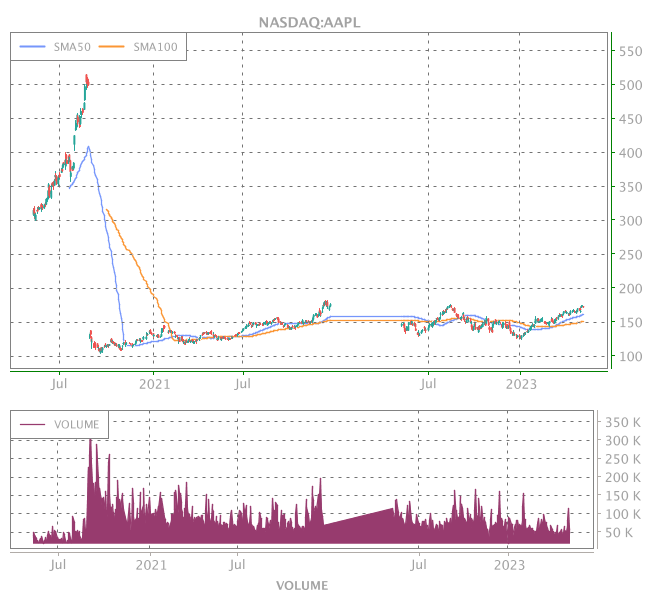Click the VOLUME legend line swatch
Image resolution: width=650 pixels, height=600 pixels.
click(32, 424)
